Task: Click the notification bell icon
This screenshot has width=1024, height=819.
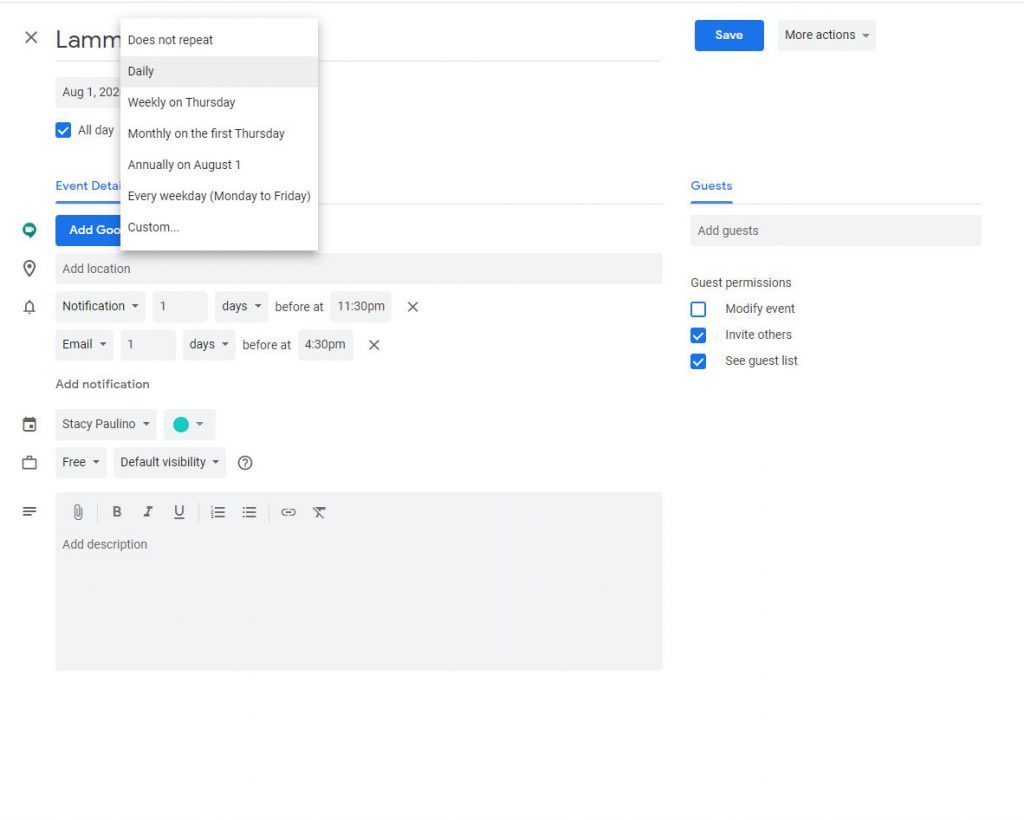Action: pyautogui.click(x=29, y=307)
